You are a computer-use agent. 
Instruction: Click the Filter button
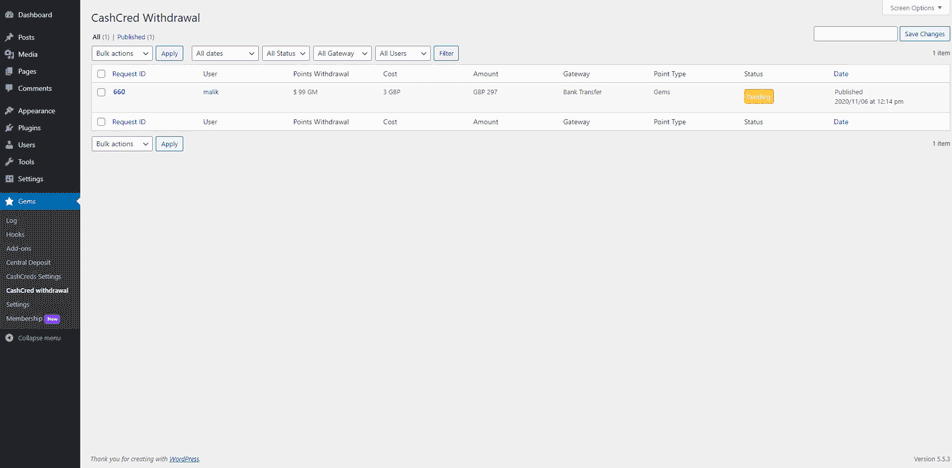[446, 53]
